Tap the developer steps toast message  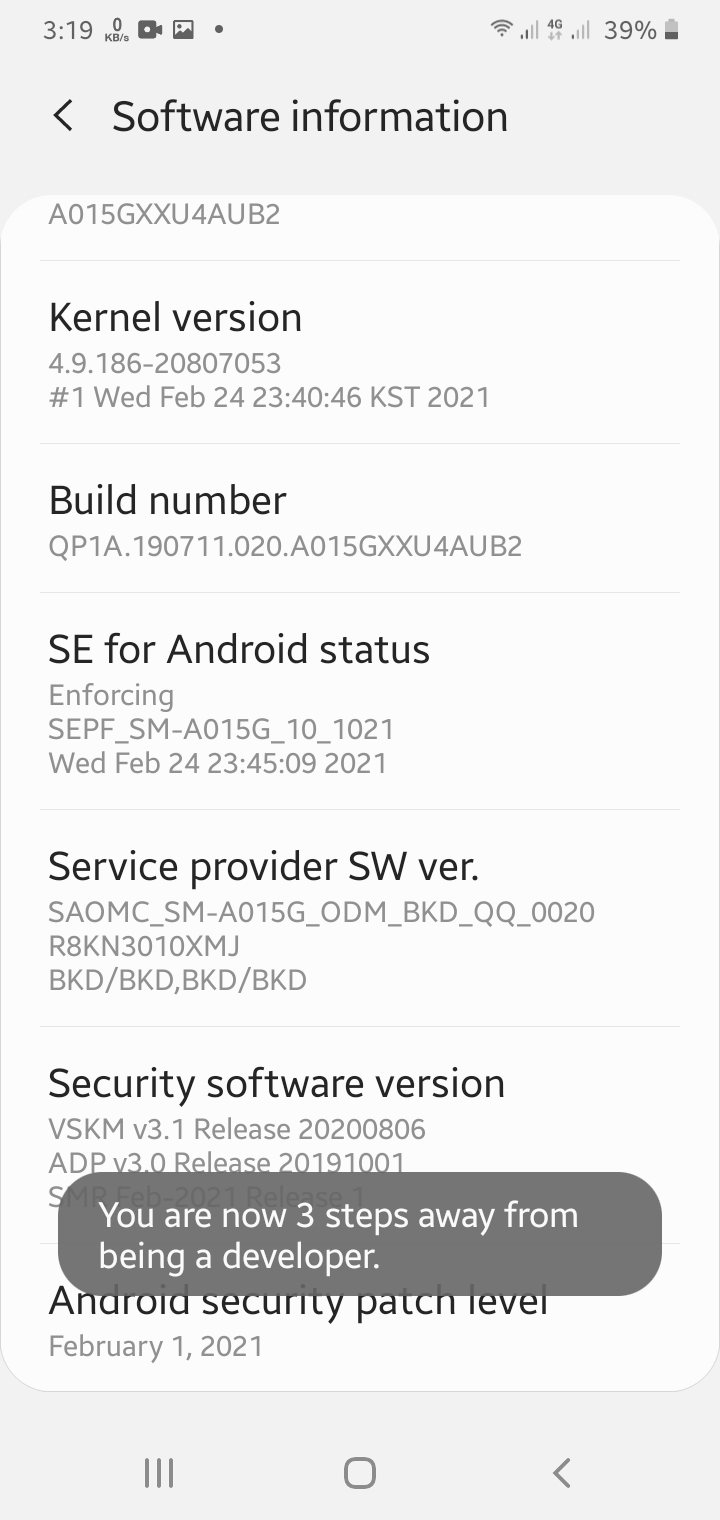pyautogui.click(x=360, y=1234)
